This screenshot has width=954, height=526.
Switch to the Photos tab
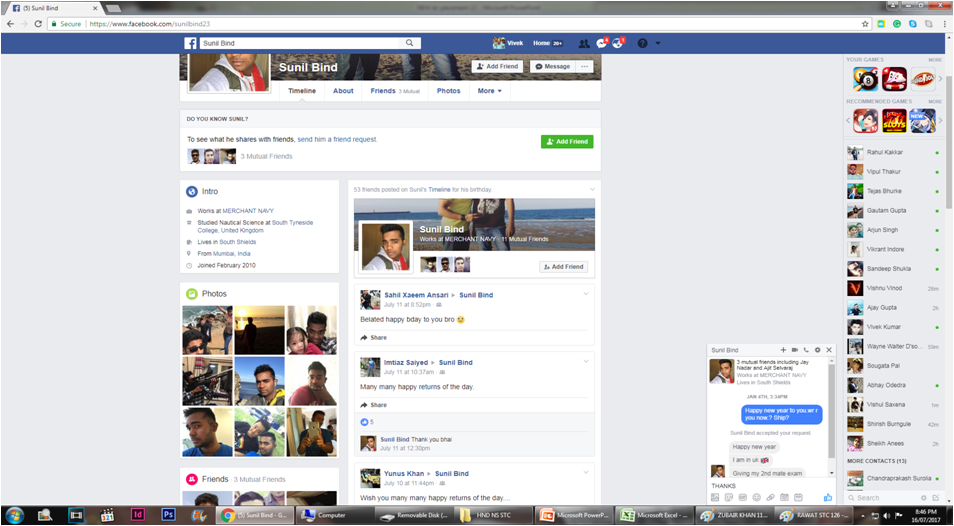[x=449, y=91]
